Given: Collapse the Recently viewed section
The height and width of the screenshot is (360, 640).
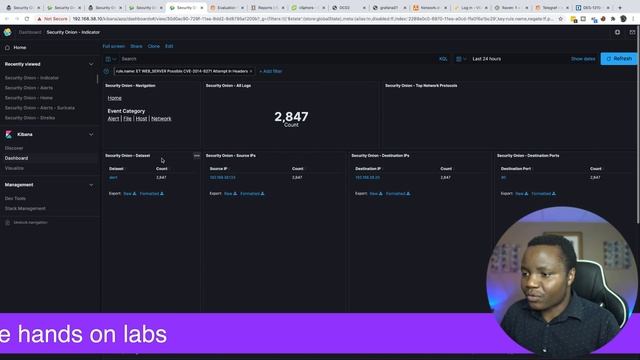Looking at the screenshot, I should [x=91, y=64].
